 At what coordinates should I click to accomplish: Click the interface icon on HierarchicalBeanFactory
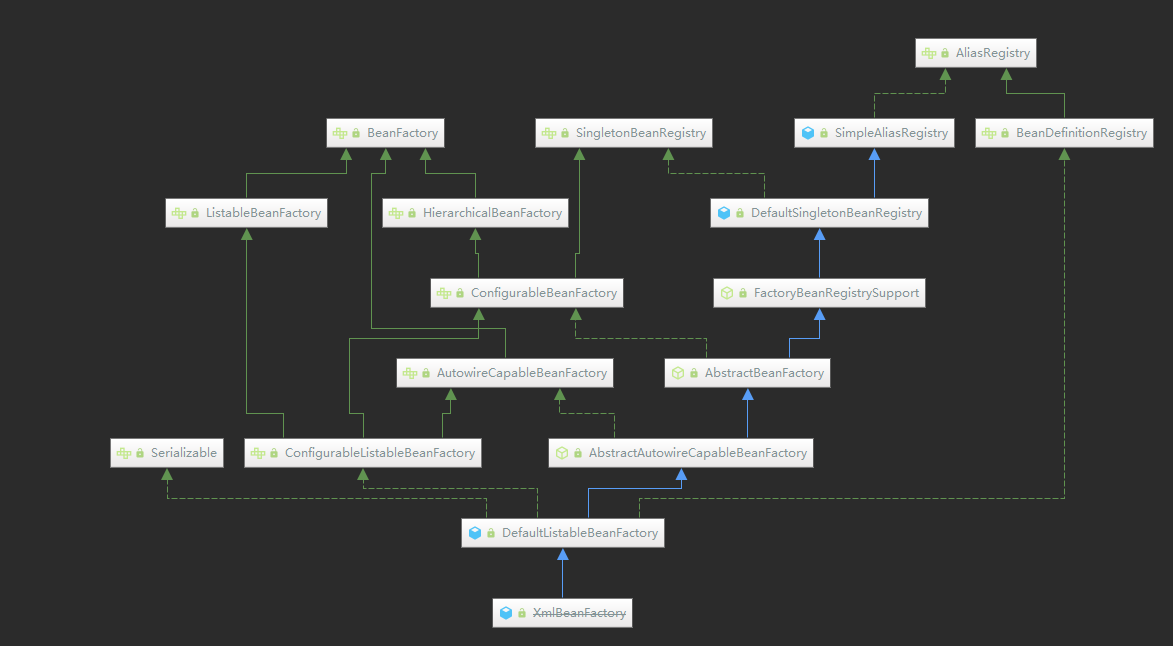(396, 213)
